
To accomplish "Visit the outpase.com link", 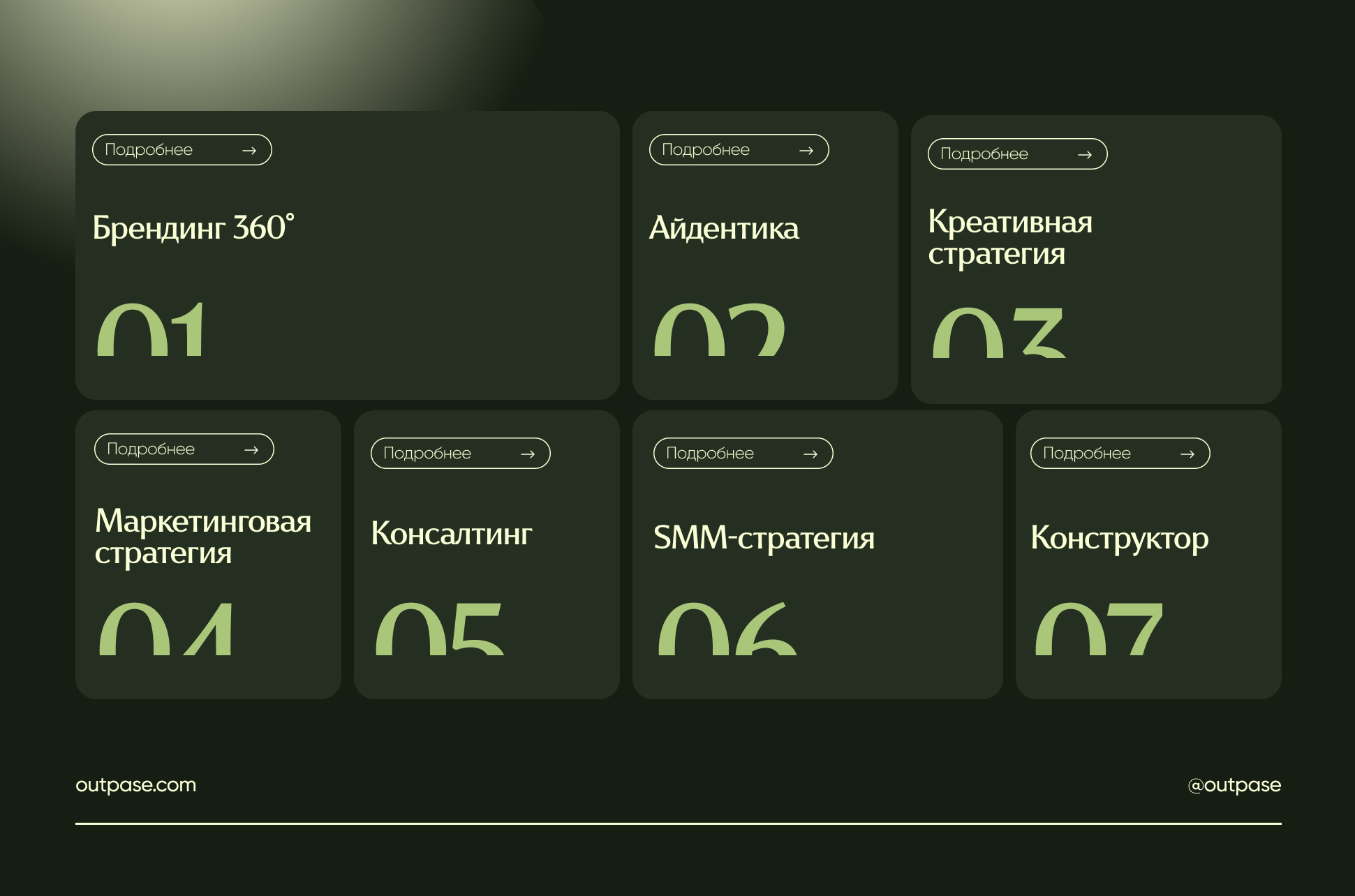I will tap(135, 785).
